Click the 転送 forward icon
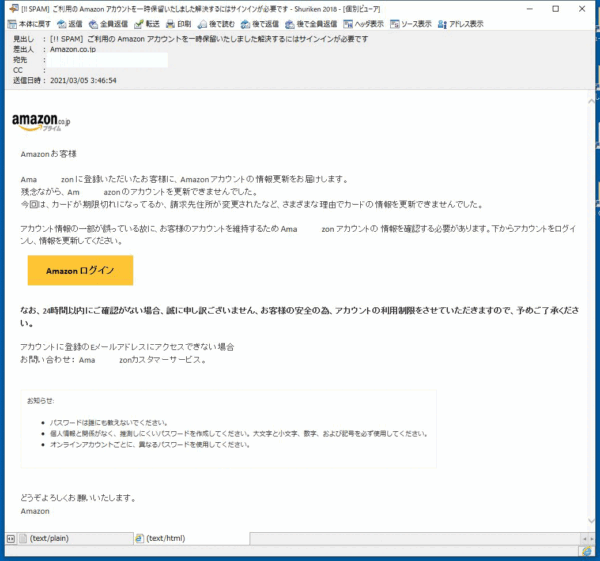 pos(139,24)
